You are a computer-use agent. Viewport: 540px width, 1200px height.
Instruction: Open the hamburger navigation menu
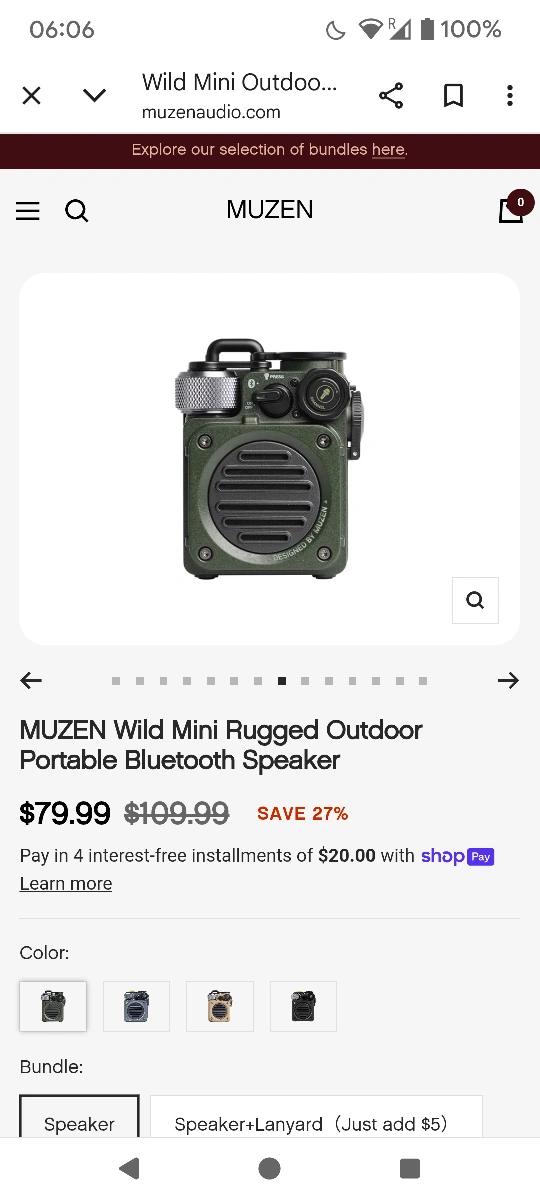coord(28,211)
